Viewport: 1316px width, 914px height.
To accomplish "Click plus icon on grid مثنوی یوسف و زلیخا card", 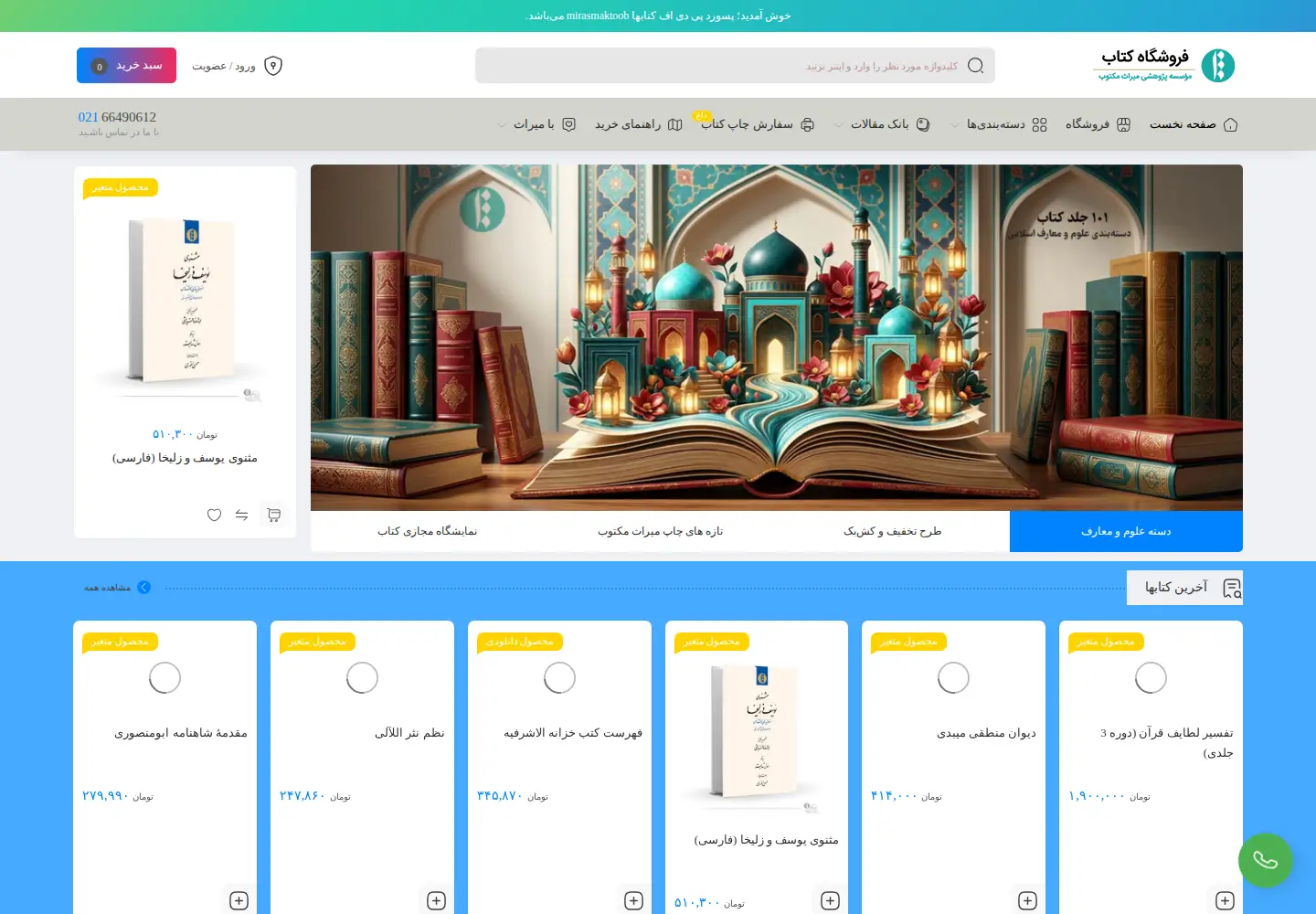I will pyautogui.click(x=830, y=900).
